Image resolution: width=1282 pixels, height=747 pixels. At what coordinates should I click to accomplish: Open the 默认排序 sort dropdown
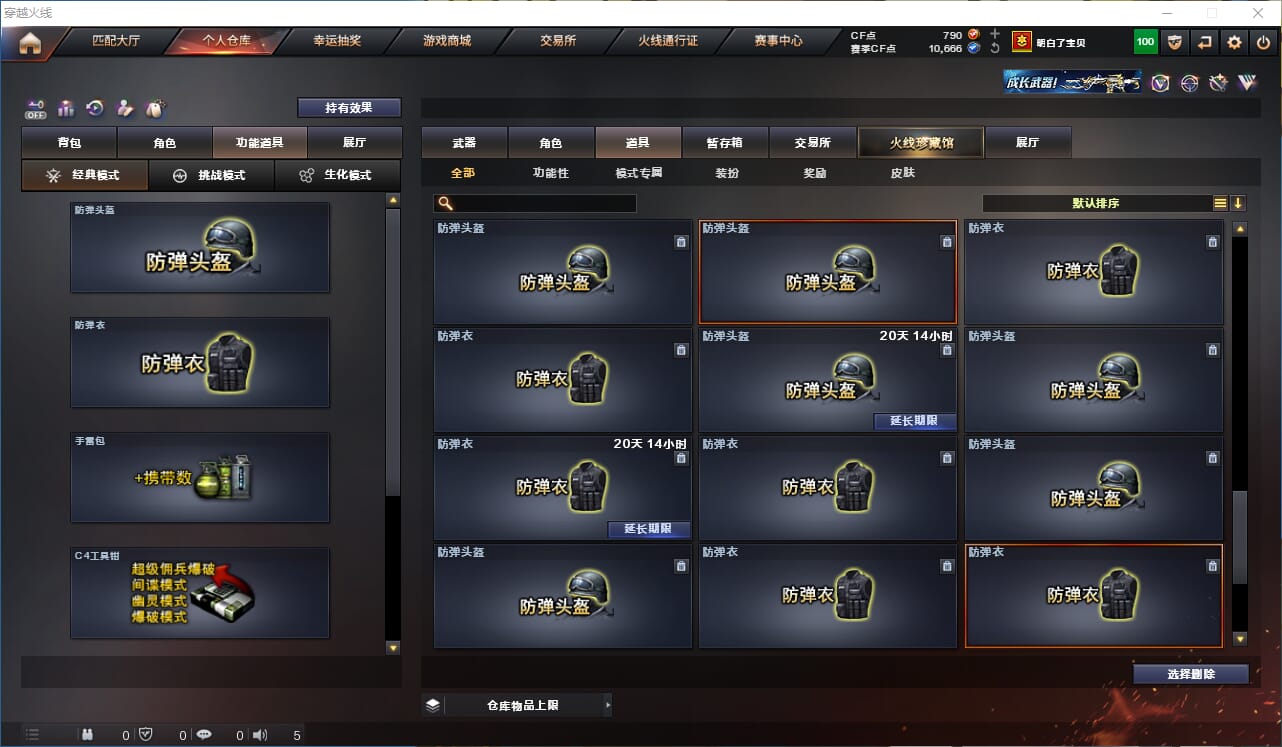(x=1096, y=203)
